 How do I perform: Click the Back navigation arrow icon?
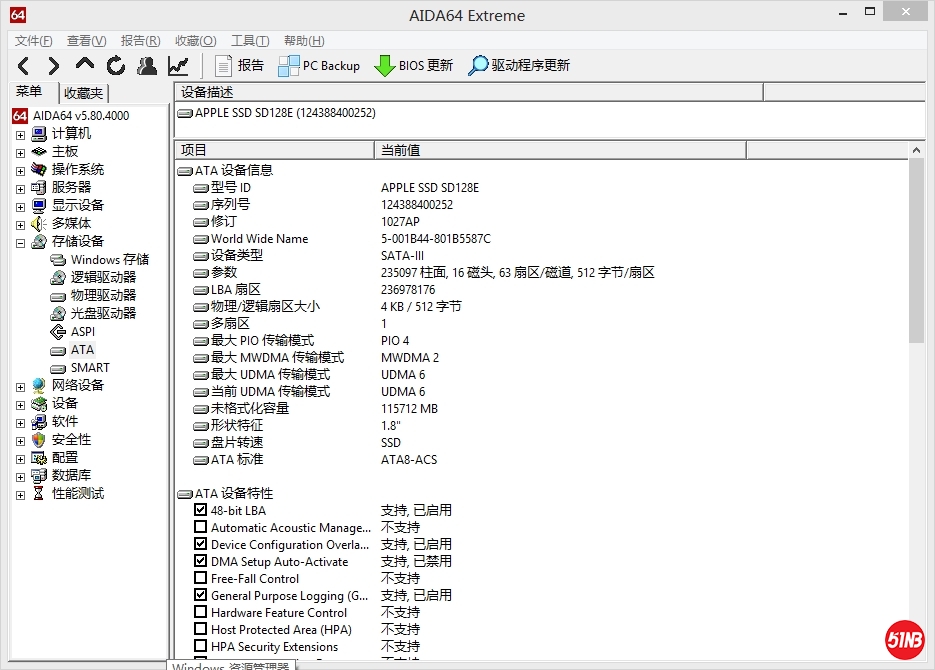(x=24, y=66)
